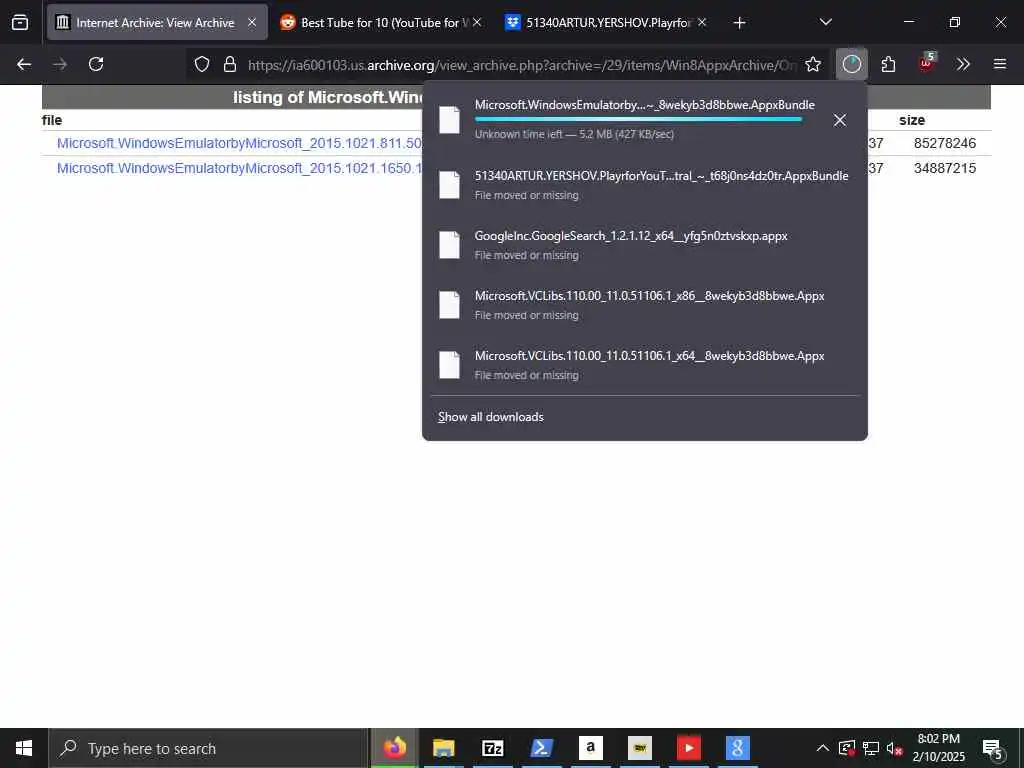
Task: Switch to Internet Archive: View Archive tab
Action: pos(157,23)
